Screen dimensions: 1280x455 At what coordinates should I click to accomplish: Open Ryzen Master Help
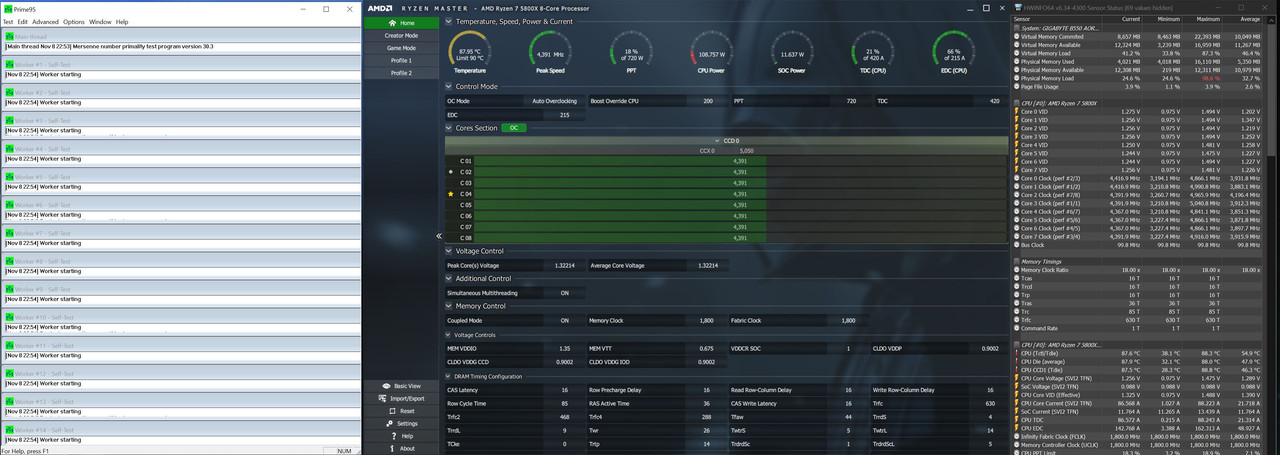[x=401, y=436]
